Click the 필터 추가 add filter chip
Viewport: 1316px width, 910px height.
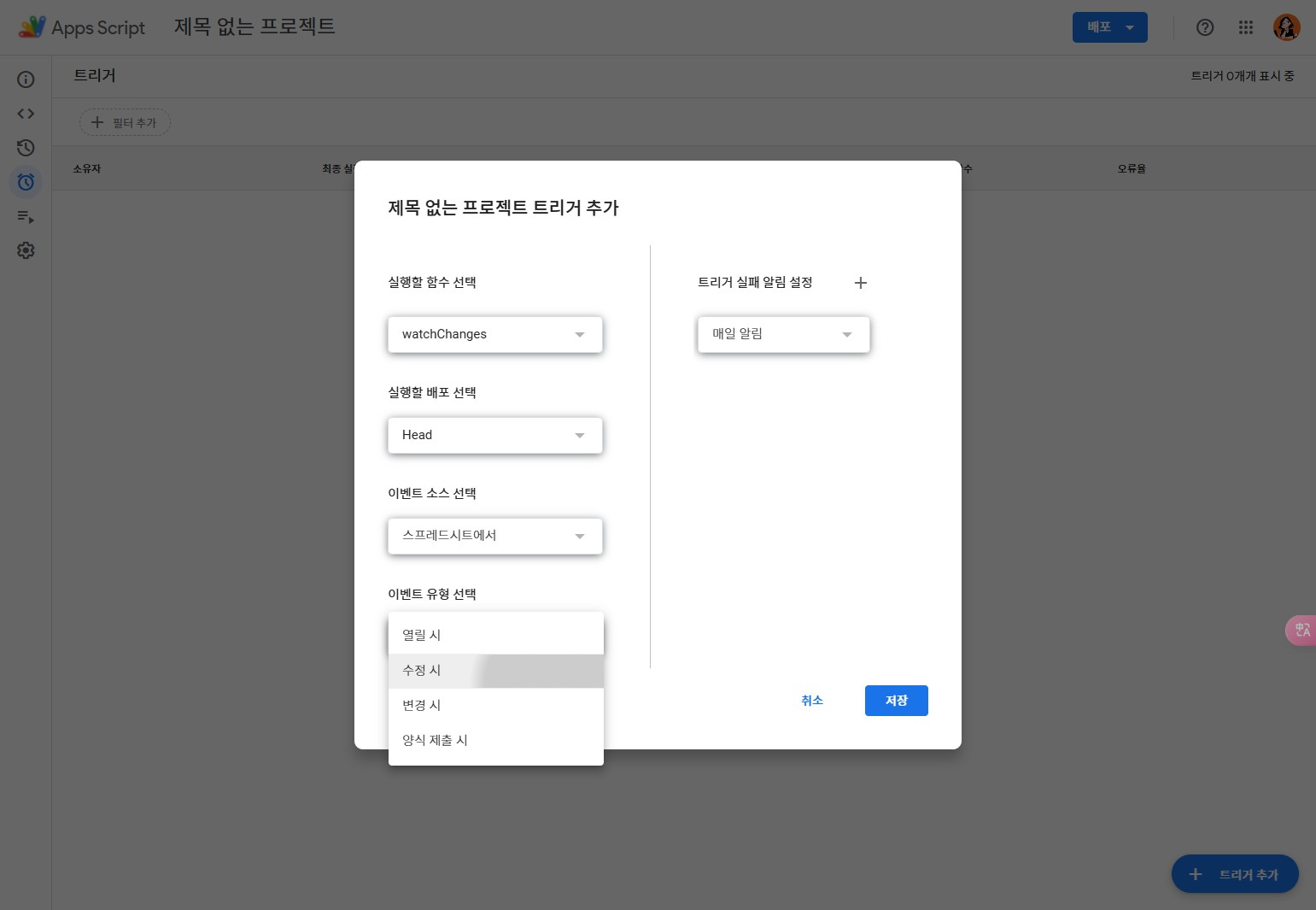point(125,123)
